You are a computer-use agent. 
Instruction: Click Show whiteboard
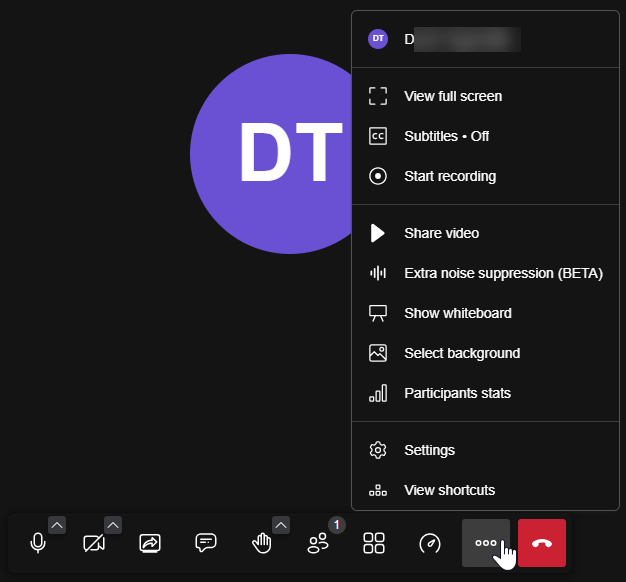[x=457, y=313]
